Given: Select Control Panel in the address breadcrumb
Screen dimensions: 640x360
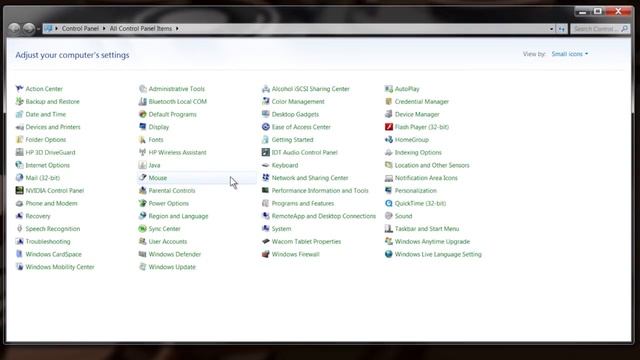Looking at the screenshot, I should click(80, 29).
